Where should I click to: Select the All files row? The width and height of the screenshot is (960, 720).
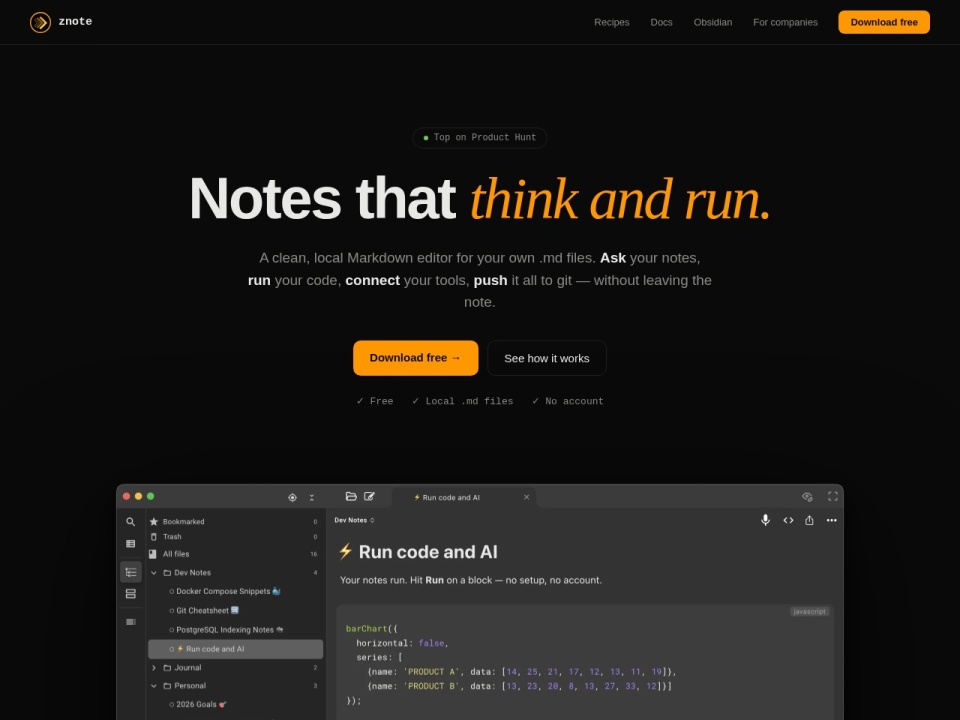[235, 553]
